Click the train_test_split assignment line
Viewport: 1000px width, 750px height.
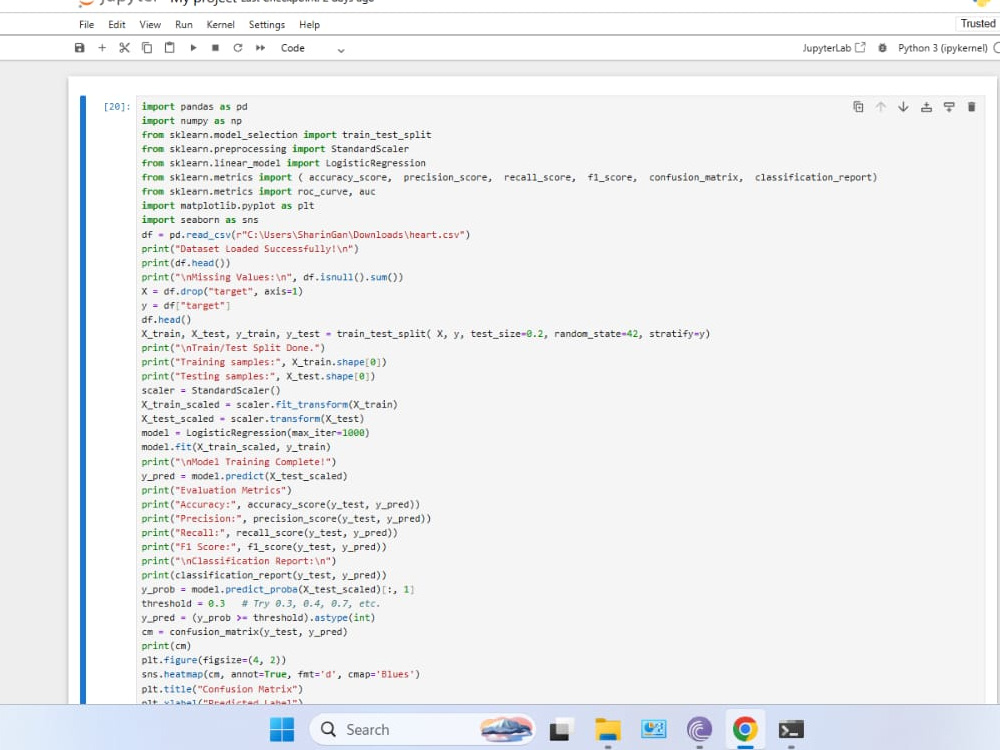point(425,334)
